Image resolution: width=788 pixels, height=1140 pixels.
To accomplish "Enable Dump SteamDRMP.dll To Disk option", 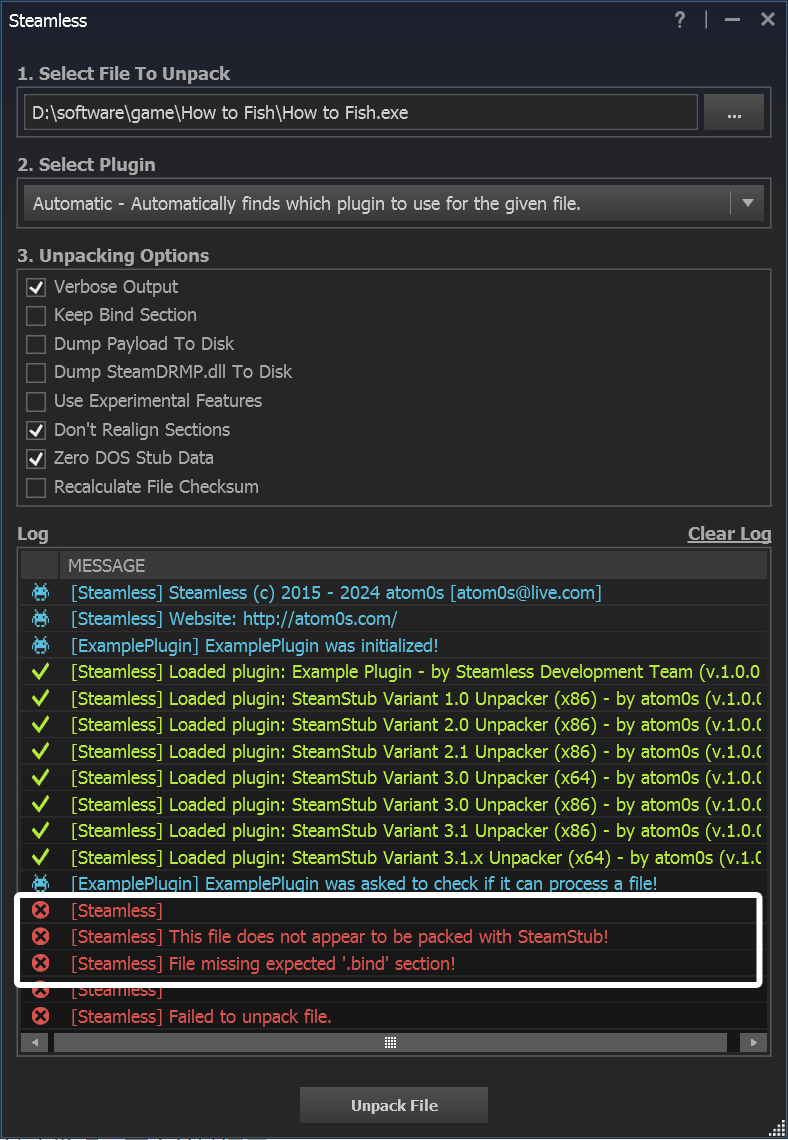I will [x=36, y=373].
